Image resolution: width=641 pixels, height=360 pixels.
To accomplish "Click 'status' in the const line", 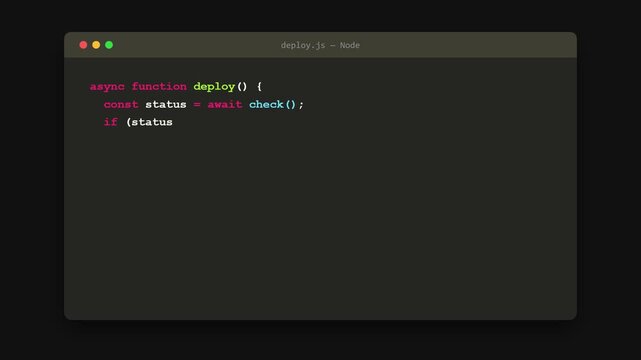I will pos(166,105).
